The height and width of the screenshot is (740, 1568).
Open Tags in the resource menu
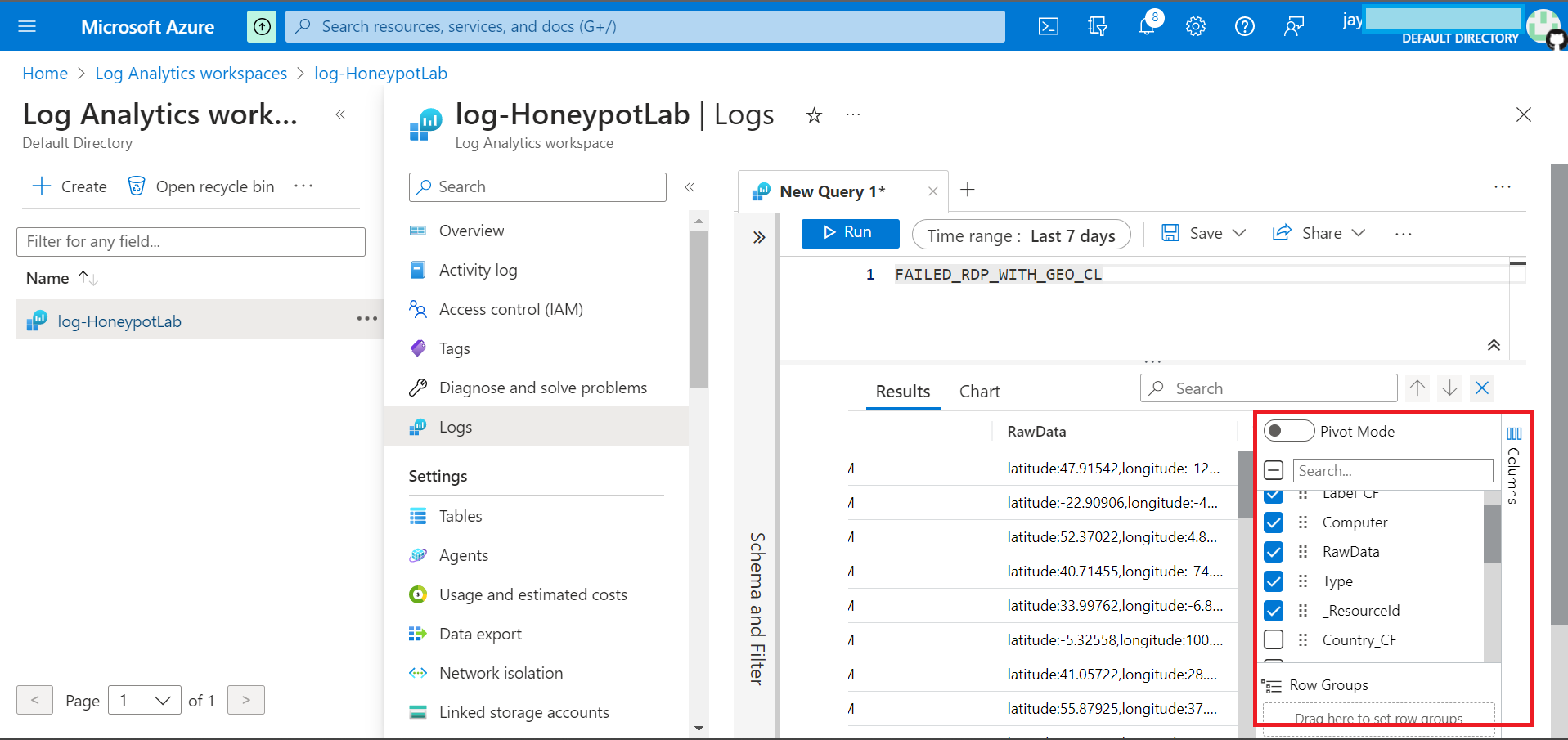click(x=455, y=348)
